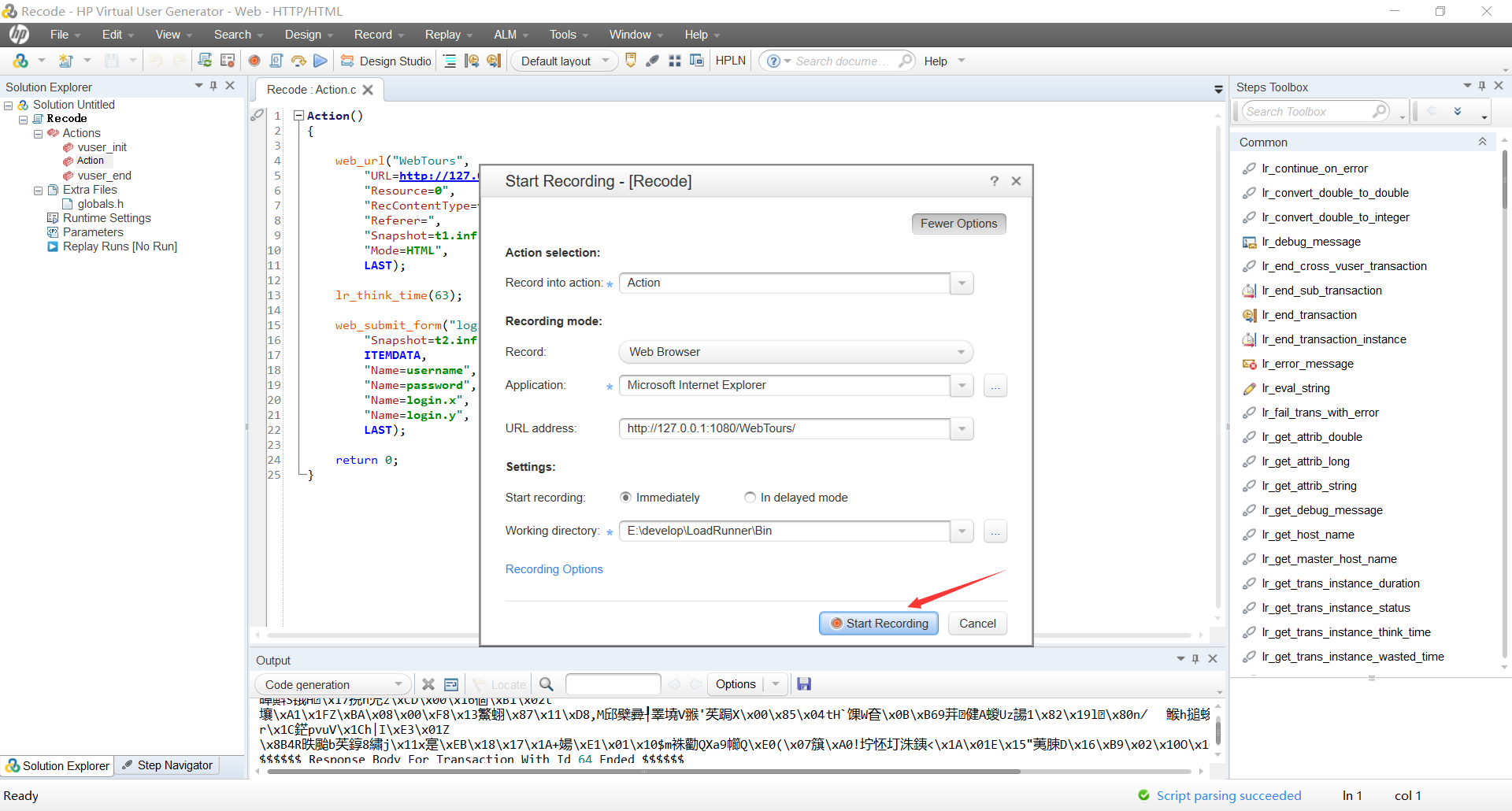
Task: Pin the Solution Explorer panel
Action: (x=213, y=86)
